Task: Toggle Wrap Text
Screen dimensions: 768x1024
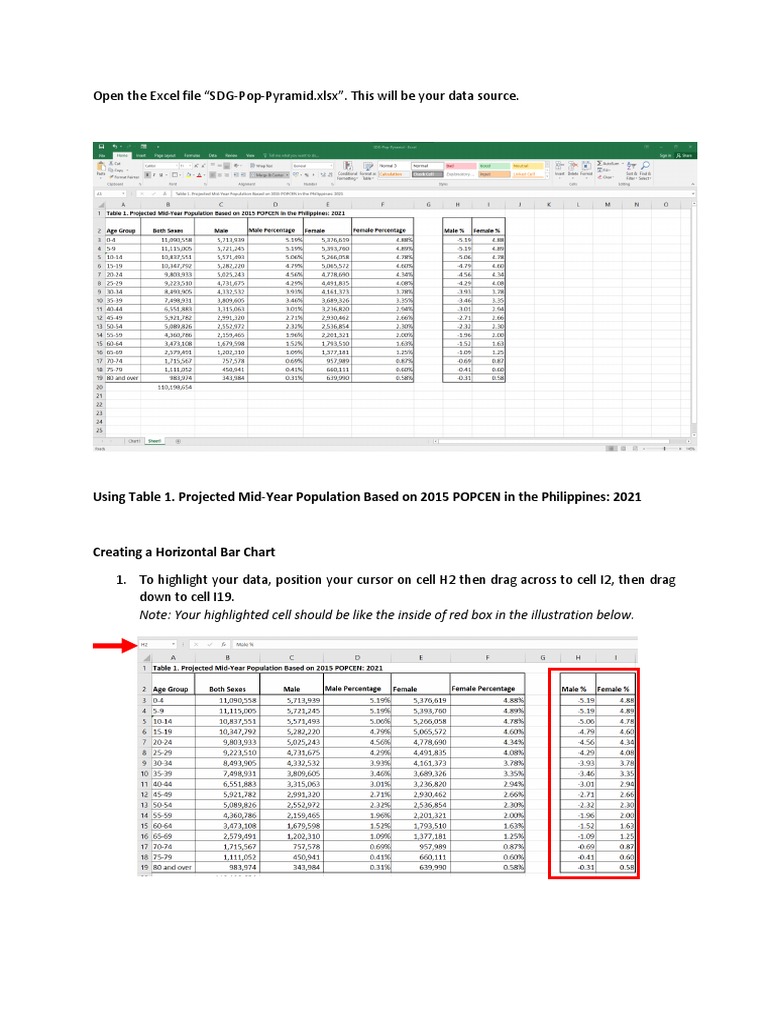Action: pos(261,166)
